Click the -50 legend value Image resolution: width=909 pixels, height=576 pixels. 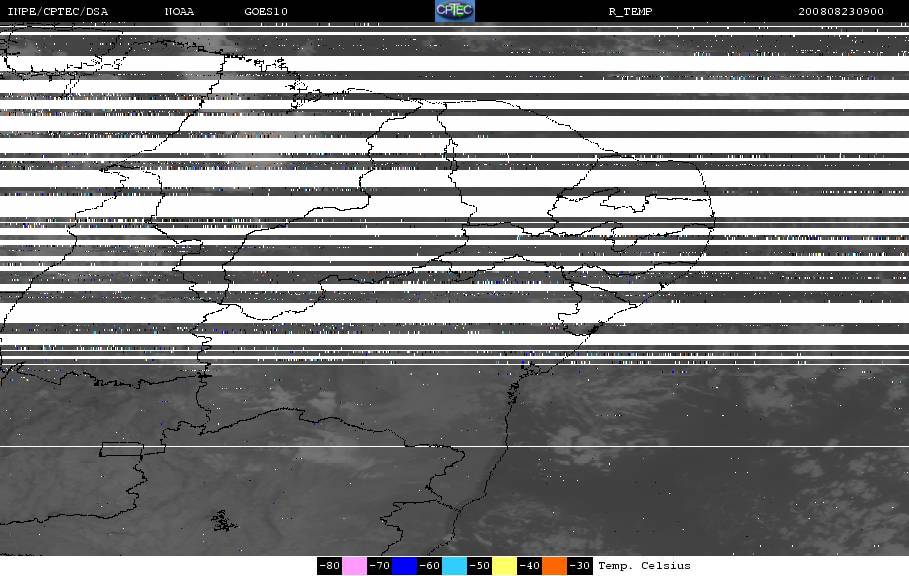click(479, 566)
